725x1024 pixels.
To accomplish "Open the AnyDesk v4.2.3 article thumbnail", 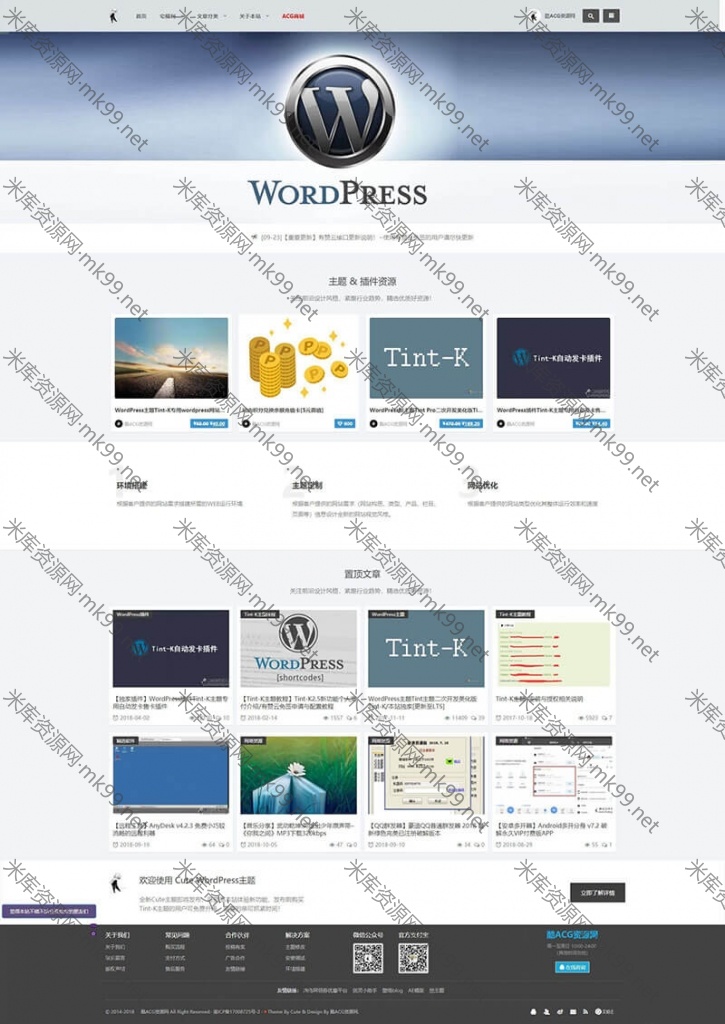I will 171,775.
